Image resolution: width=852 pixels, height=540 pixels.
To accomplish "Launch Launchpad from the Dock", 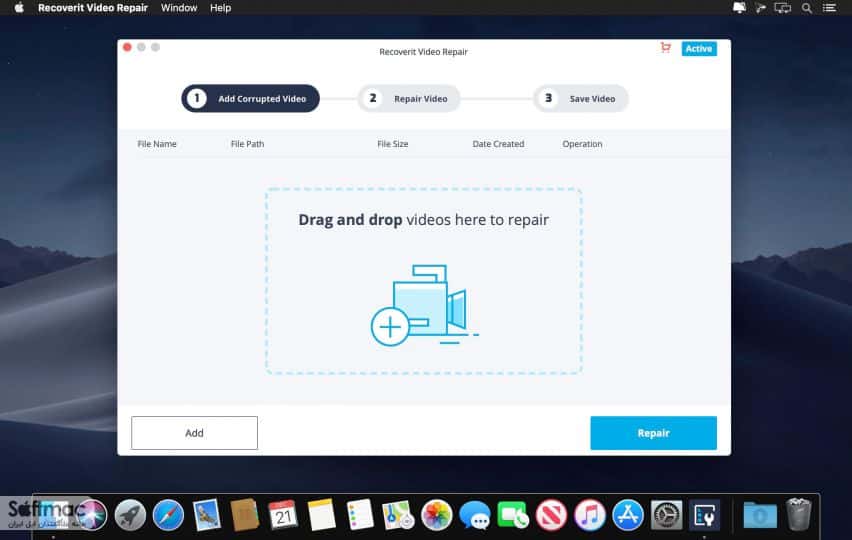I will click(130, 514).
